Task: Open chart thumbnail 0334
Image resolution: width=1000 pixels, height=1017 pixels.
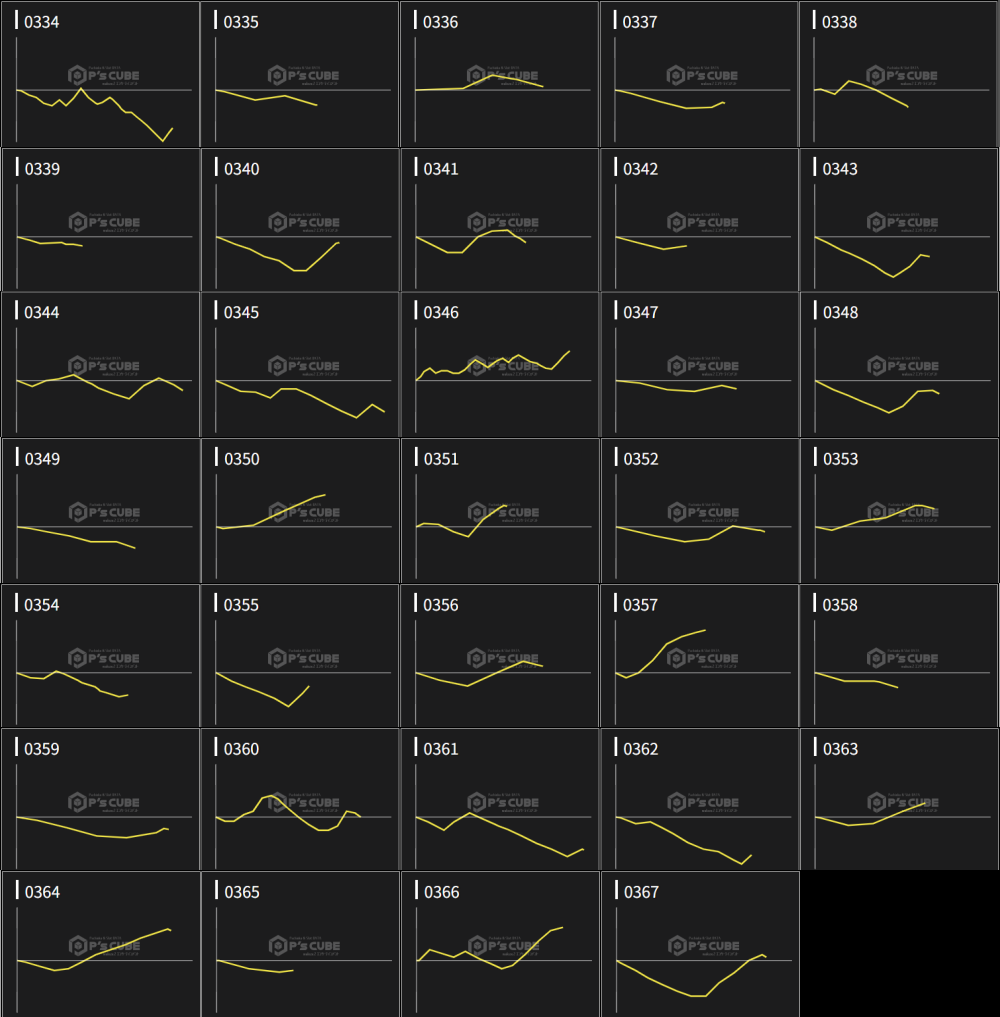Action: [x=100, y=75]
